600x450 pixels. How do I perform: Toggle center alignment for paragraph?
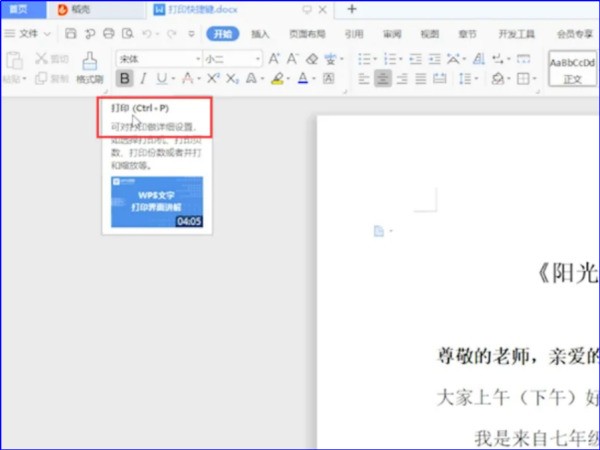click(383, 79)
